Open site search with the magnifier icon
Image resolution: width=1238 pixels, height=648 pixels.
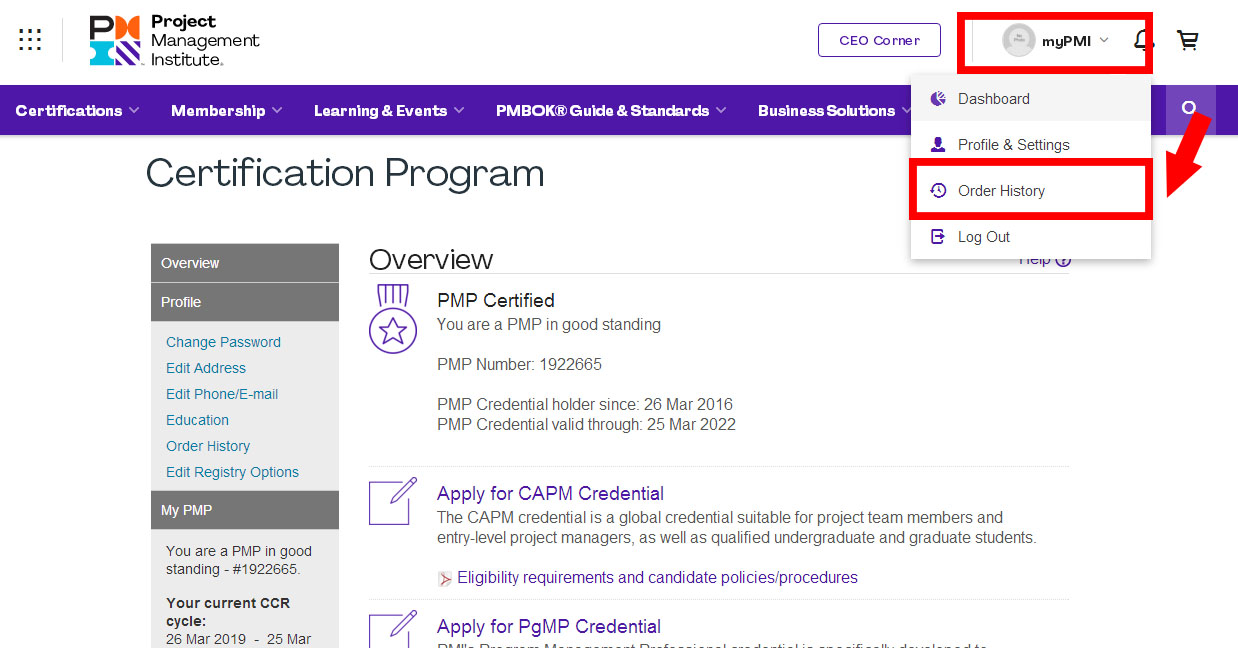point(1190,109)
